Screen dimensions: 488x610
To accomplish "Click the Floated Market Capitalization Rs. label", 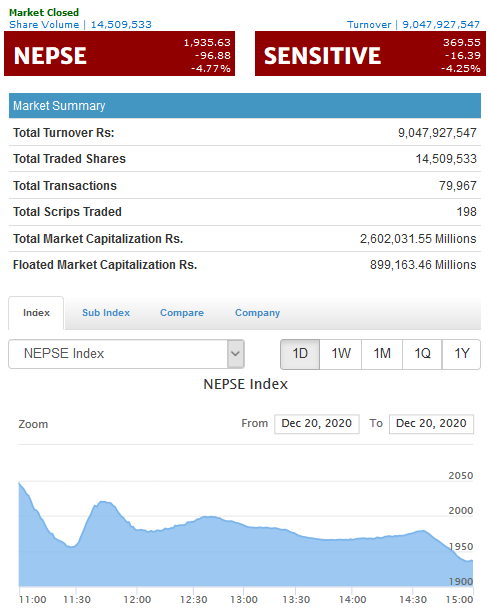I will pyautogui.click(x=105, y=265).
